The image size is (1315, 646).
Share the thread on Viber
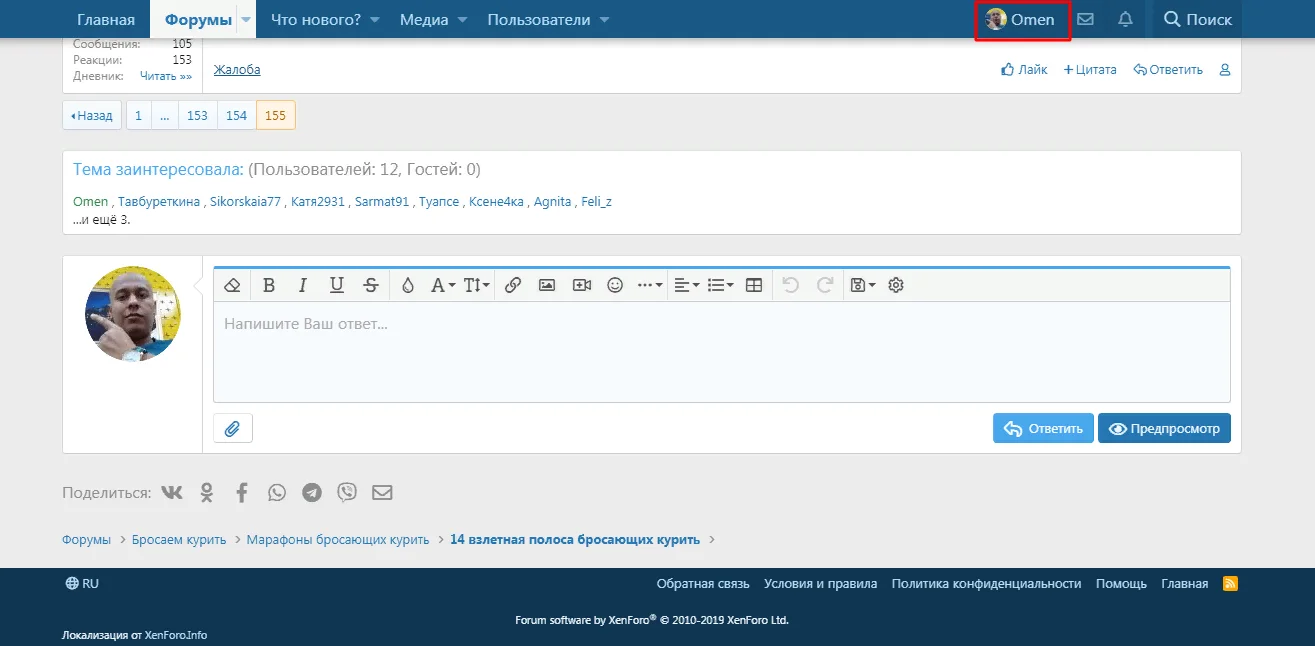point(347,492)
